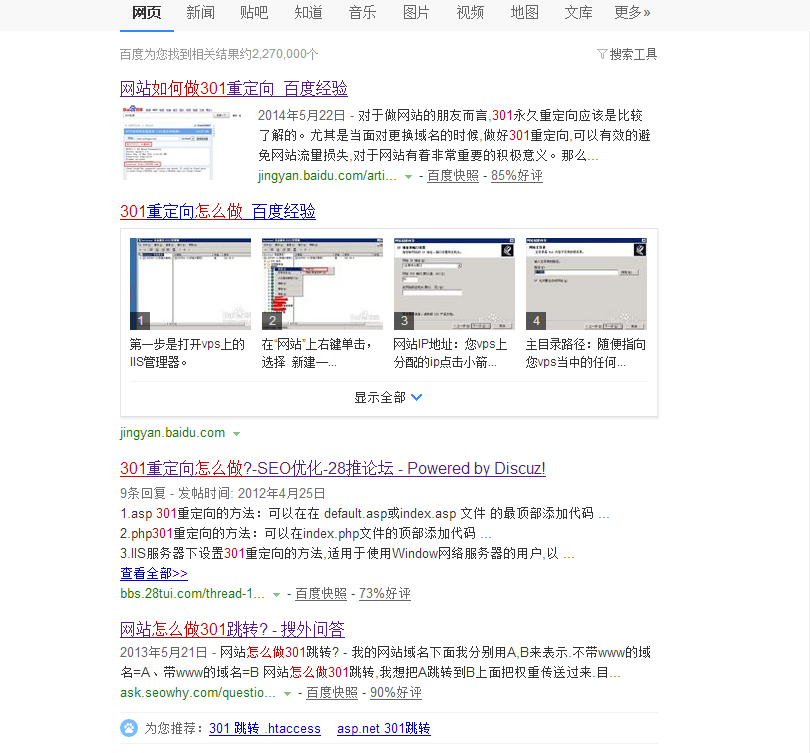Open dropdown arrow beside bbs.28tui.com URL

[277, 594]
